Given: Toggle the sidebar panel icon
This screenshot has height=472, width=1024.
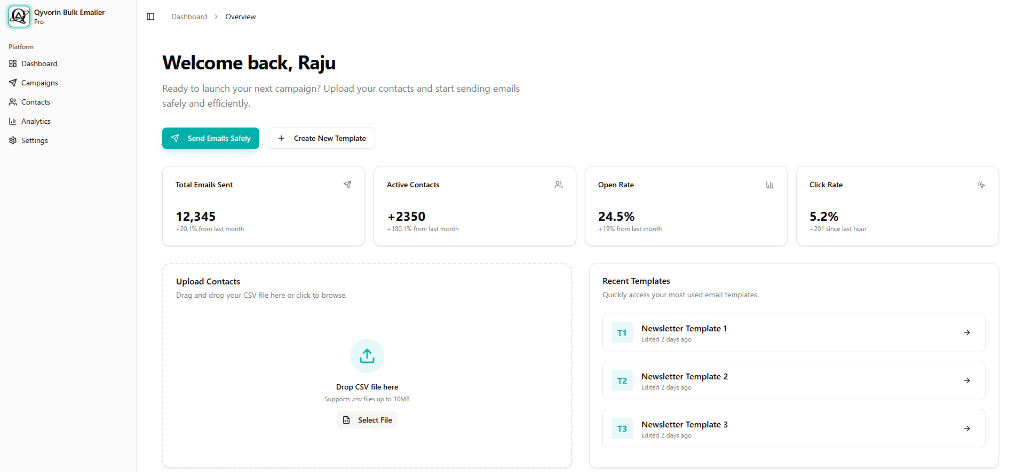Looking at the screenshot, I should (151, 16).
